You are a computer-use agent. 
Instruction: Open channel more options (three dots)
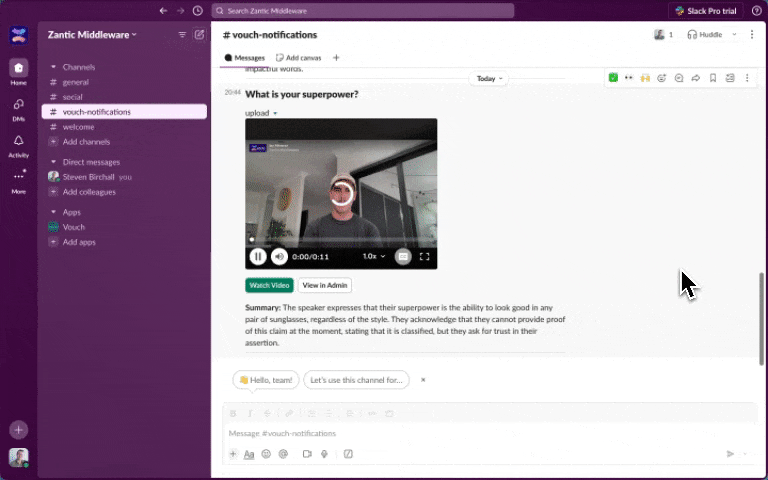coord(752,35)
